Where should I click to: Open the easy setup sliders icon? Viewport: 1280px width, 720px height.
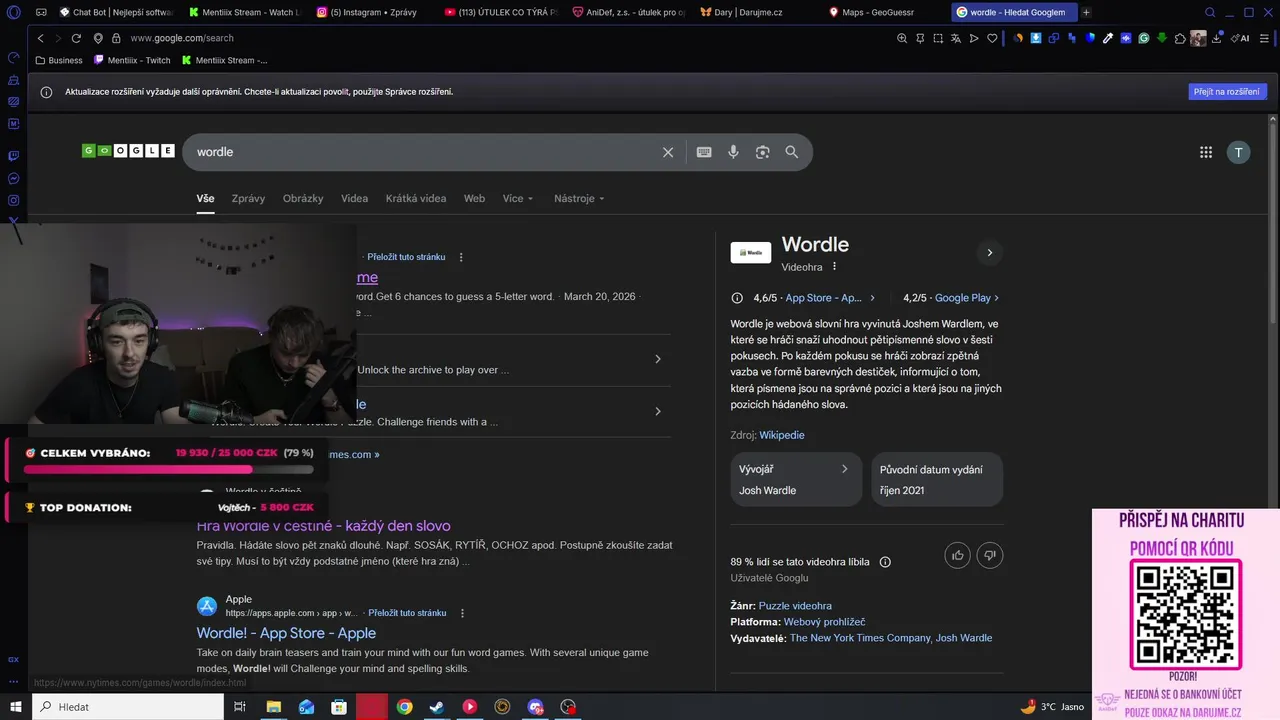(x=1263, y=38)
